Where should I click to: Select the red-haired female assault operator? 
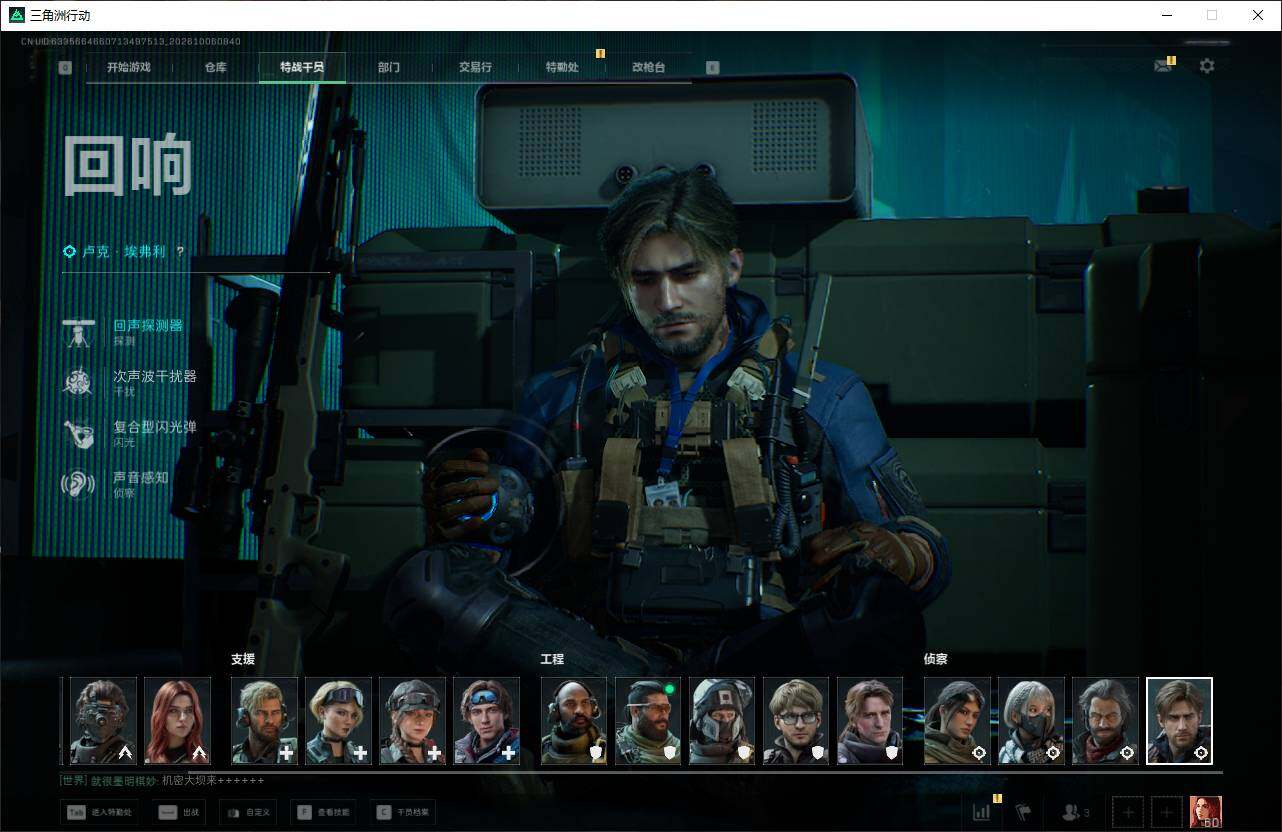click(178, 721)
